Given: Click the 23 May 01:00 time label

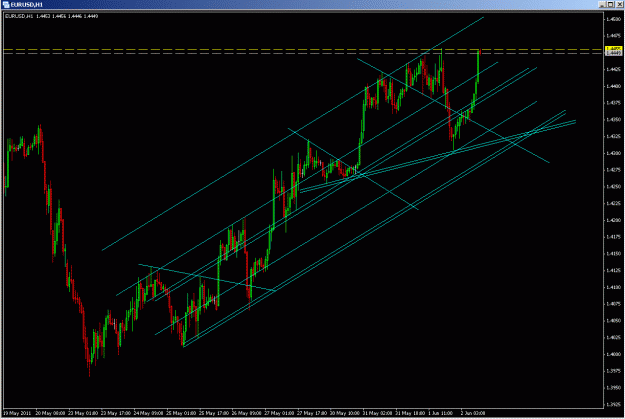Looking at the screenshot, I should pos(83,413).
